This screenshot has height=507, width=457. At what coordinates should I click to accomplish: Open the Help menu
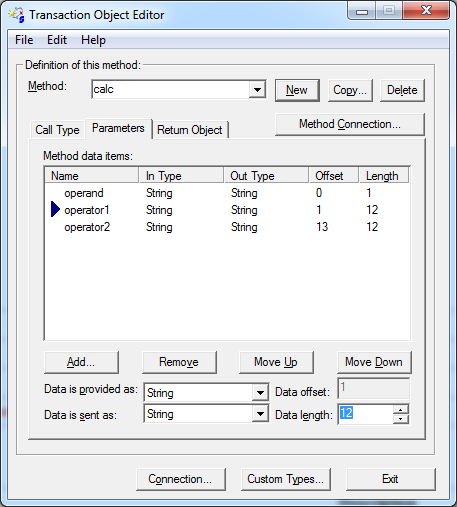pos(93,40)
